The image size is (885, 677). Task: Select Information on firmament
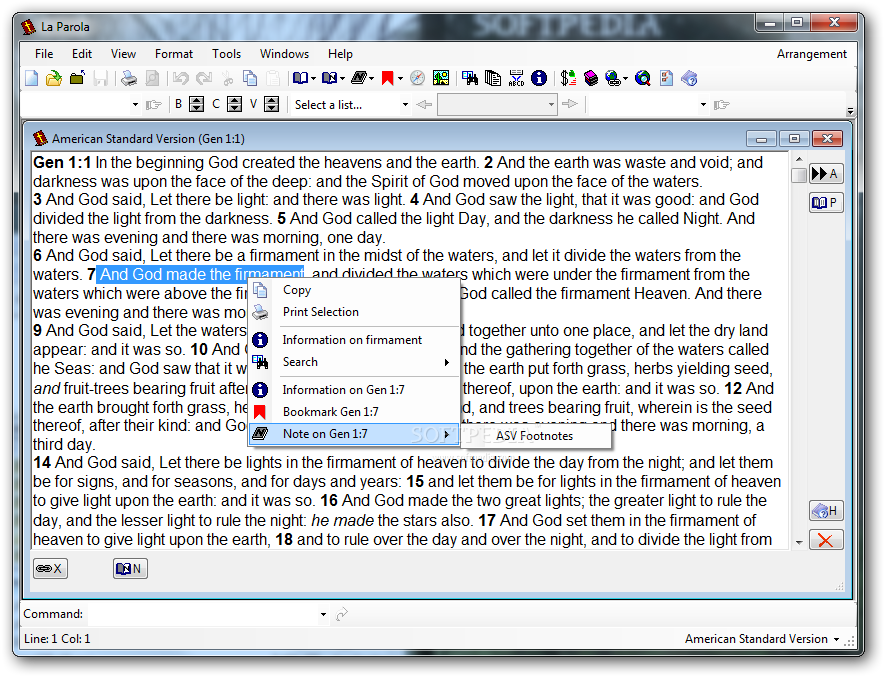[x=354, y=340]
